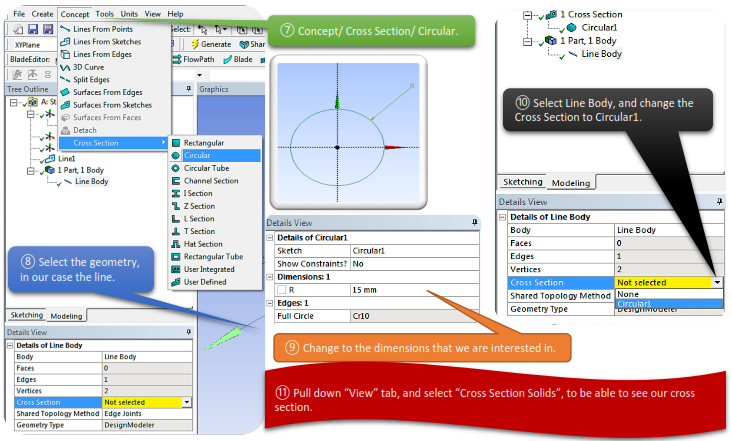
Task: Pin the right-side Details View panel
Action: point(719,202)
